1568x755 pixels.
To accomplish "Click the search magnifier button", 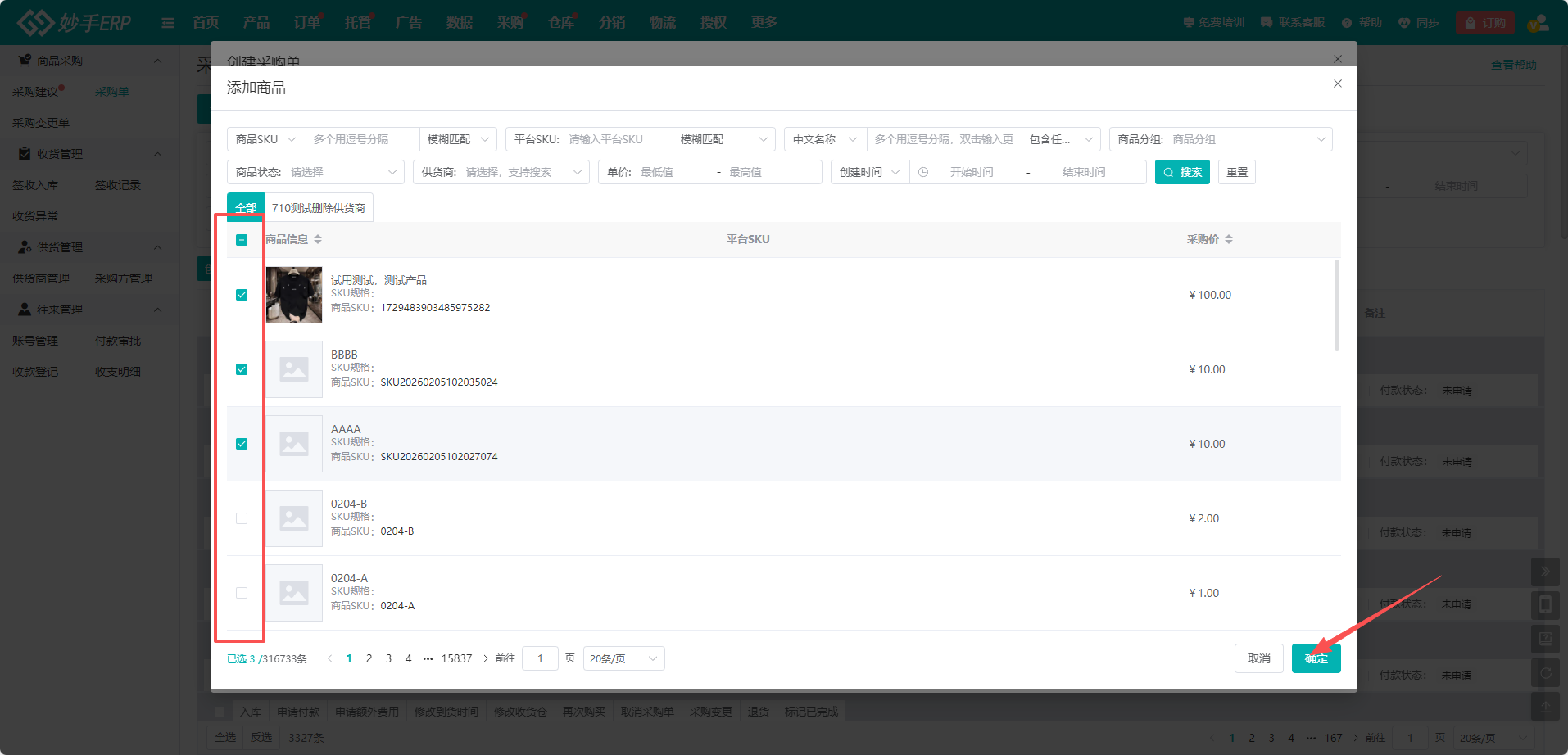I will coord(1181,172).
